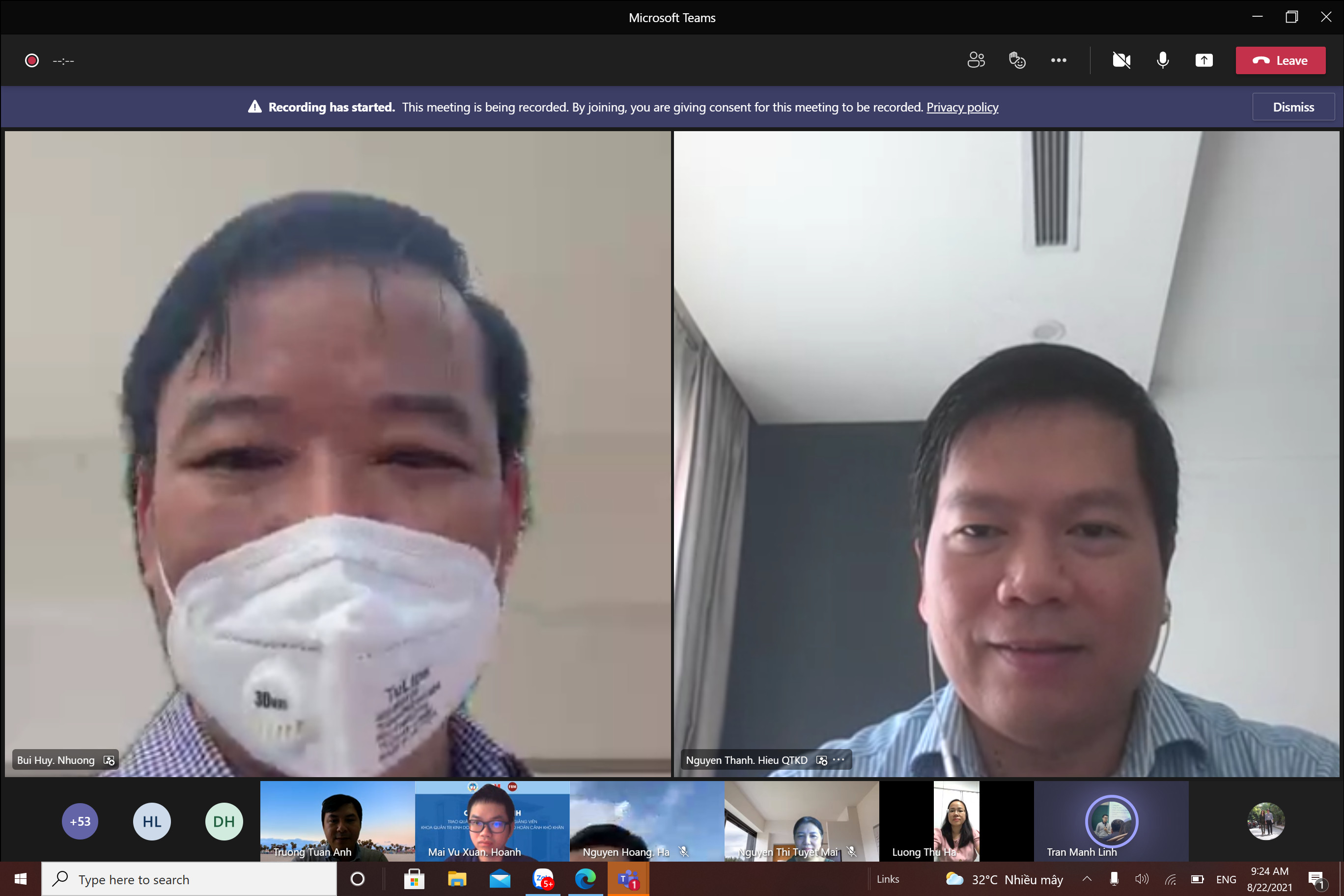
Task: Open the clock showing 9:24 AM
Action: point(1269,879)
